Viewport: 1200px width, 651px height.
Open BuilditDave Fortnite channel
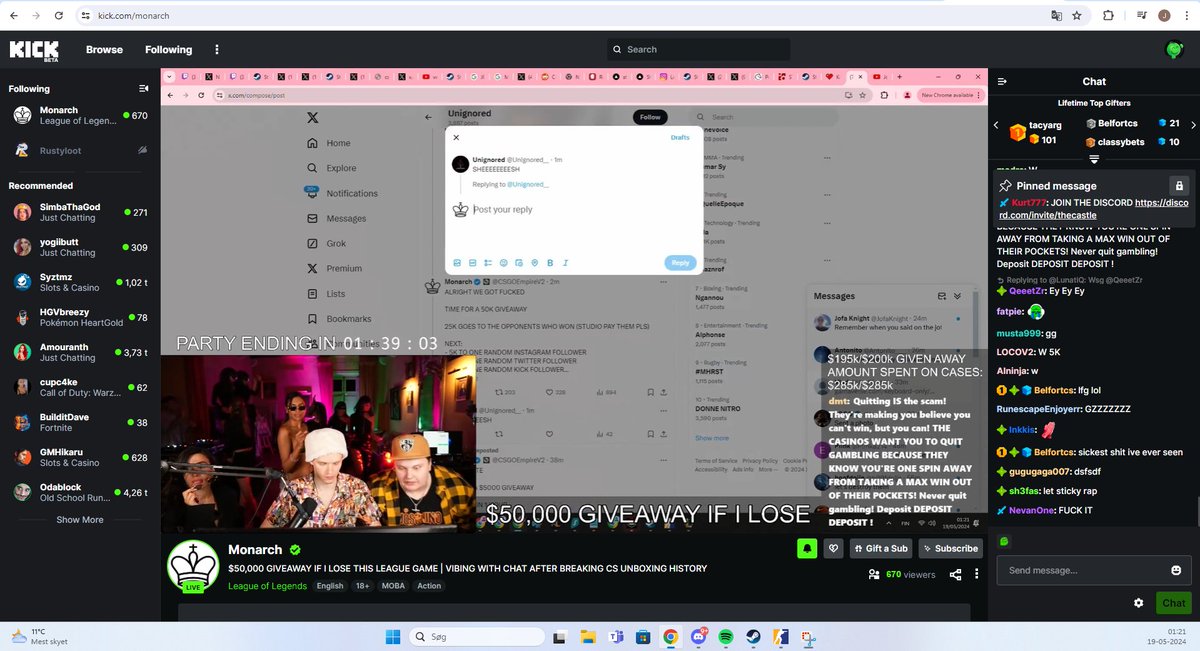click(x=80, y=422)
